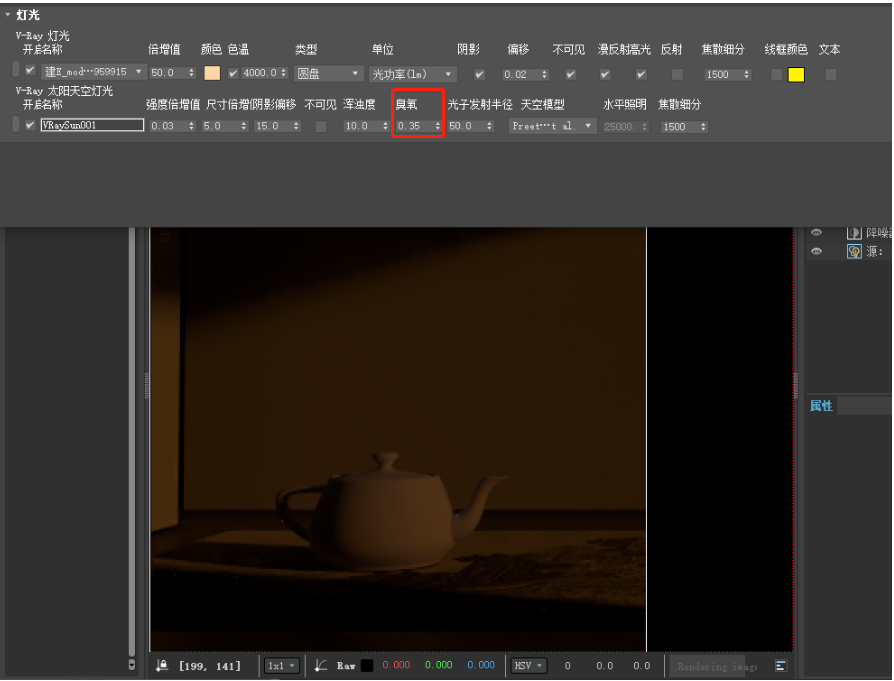Open the 类型 dropdown showing 圆盘
This screenshot has width=894, height=681.
328,72
